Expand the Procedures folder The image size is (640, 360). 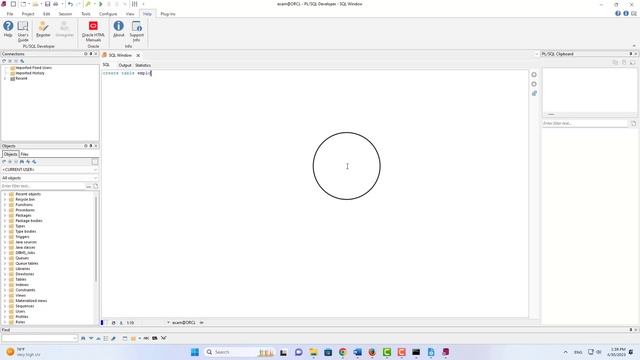click(x=5, y=210)
